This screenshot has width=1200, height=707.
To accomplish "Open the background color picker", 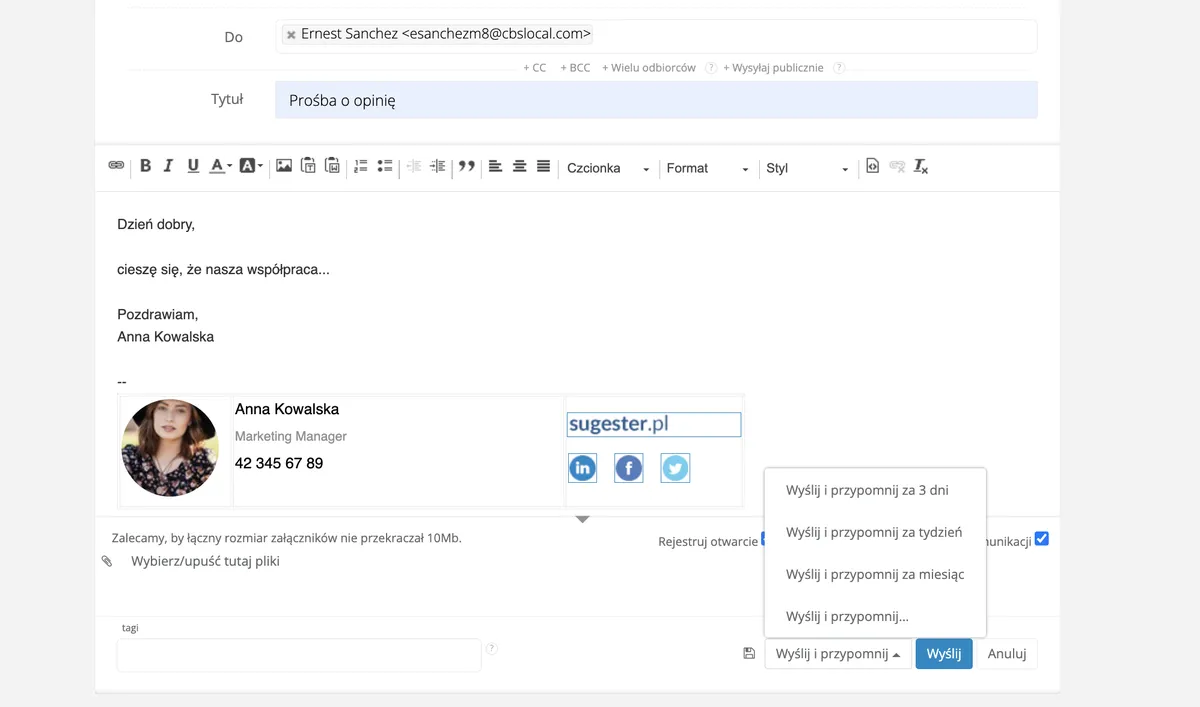I will (x=251, y=166).
